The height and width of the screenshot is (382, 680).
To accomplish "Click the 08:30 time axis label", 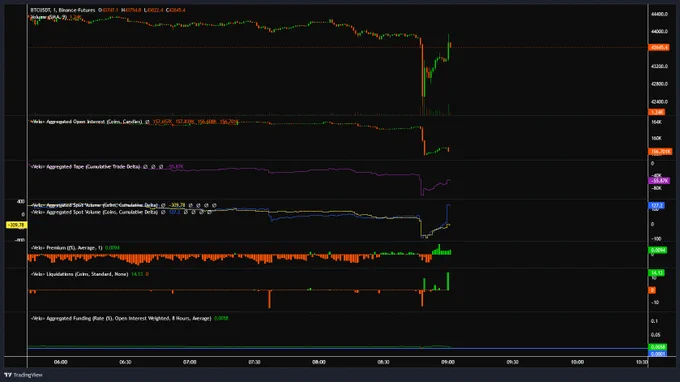I will point(383,362).
